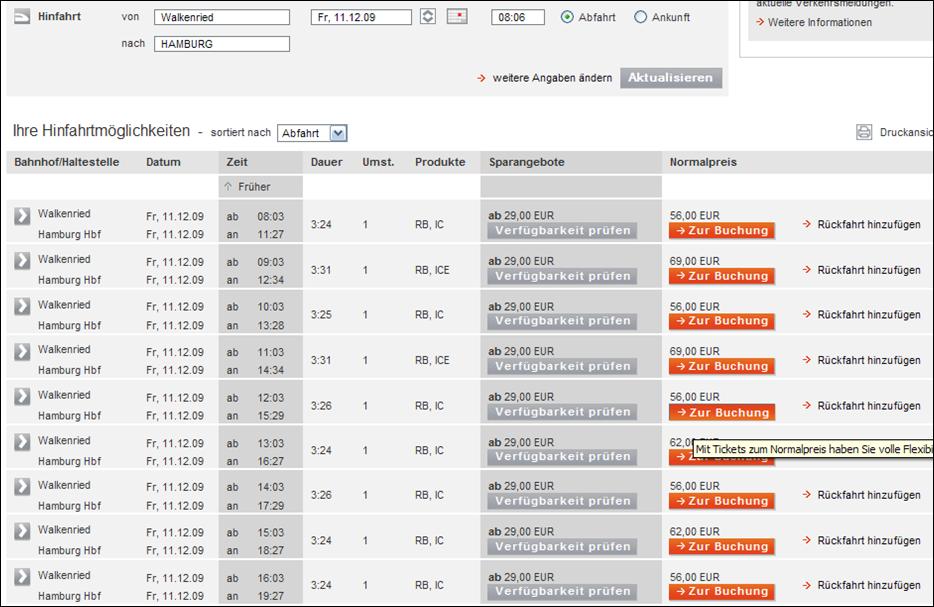Select the Ankunft radio button
Viewport: 934px width, 607px height.
click(641, 17)
